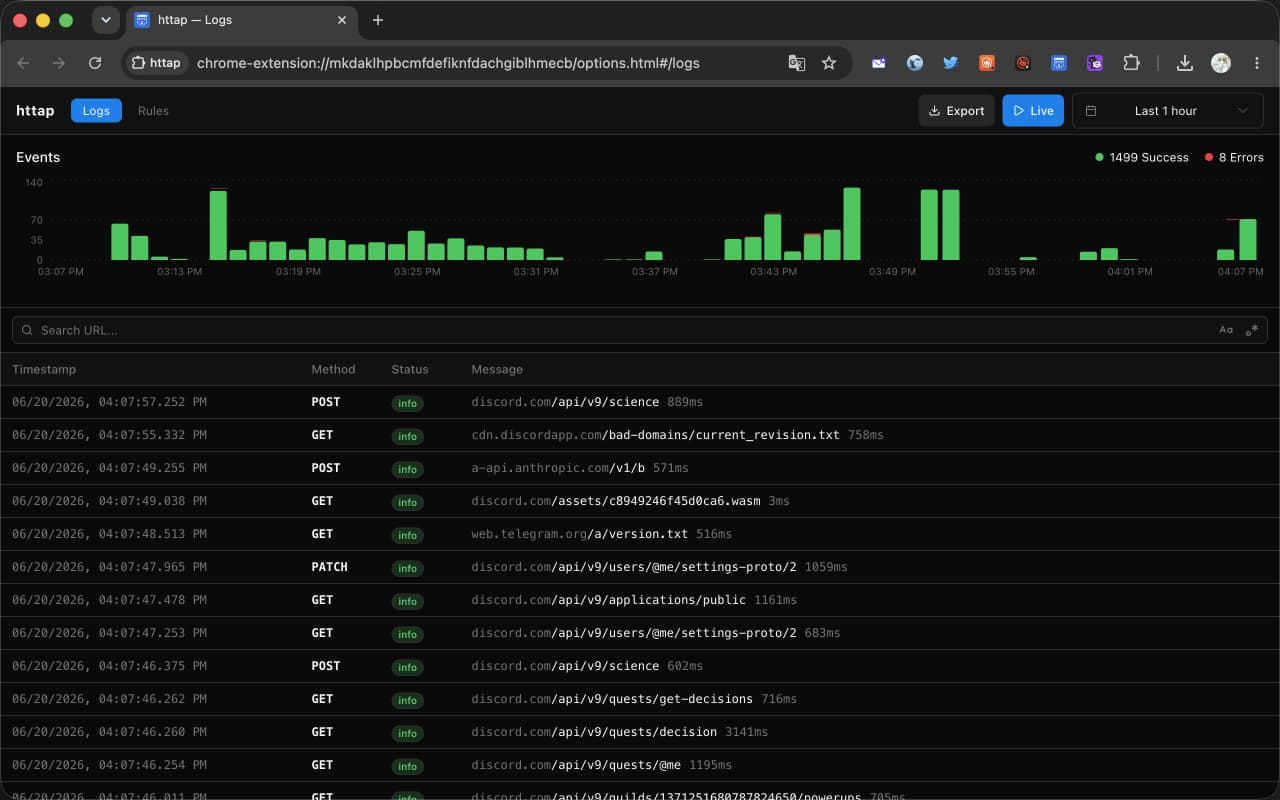The height and width of the screenshot is (800, 1280).
Task: Bookmark this page with the star icon
Action: [x=829, y=63]
